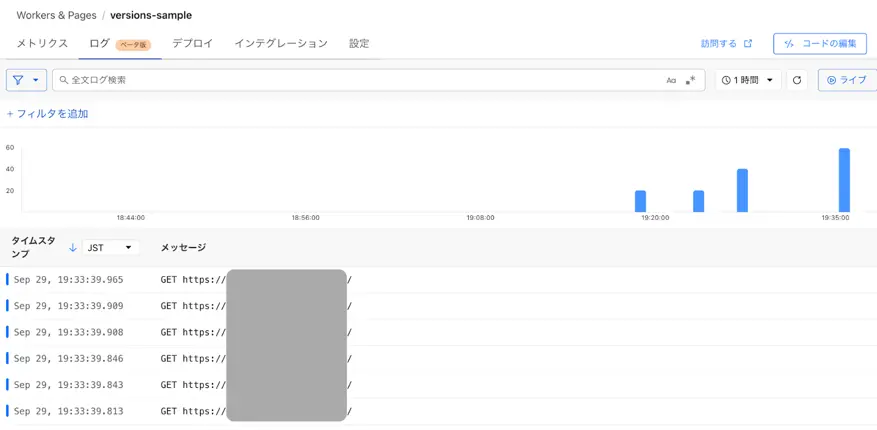Screen dimensions: 877x430
Task: Open the 訪問する link
Action: point(727,44)
